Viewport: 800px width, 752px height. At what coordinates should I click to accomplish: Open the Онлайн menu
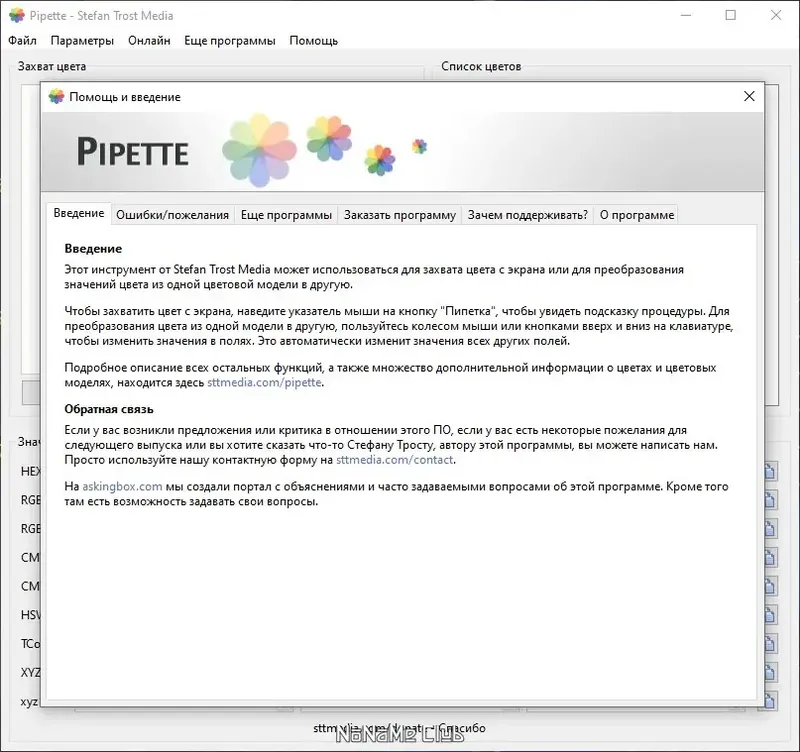point(148,40)
